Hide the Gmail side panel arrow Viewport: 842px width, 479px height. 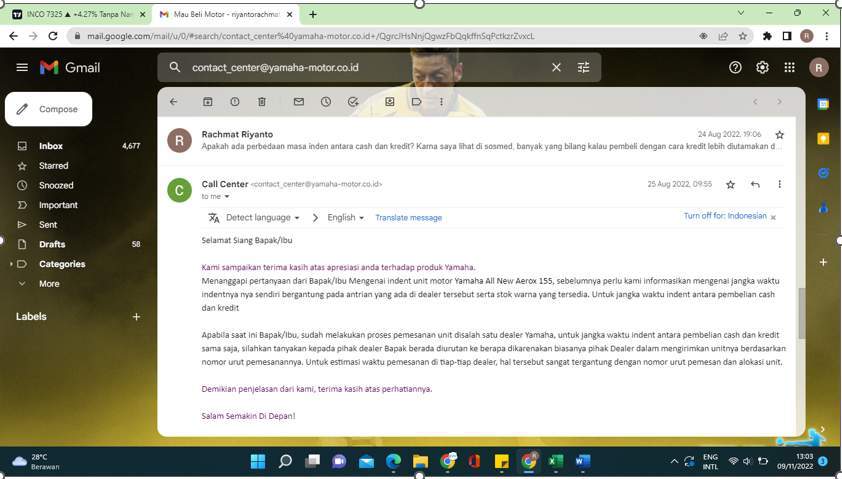click(x=822, y=429)
